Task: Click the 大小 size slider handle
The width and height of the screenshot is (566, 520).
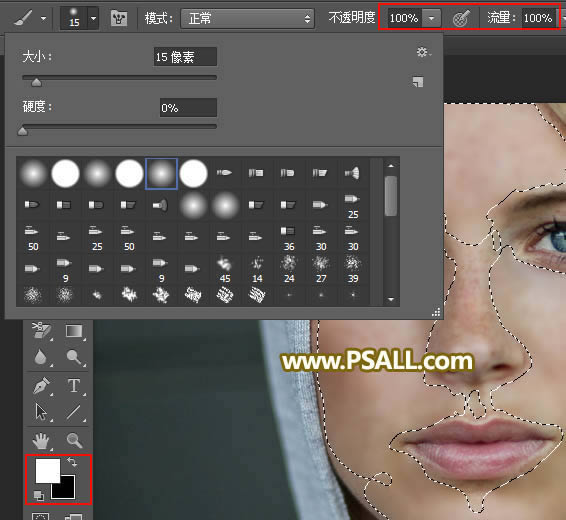Action: pos(36,83)
